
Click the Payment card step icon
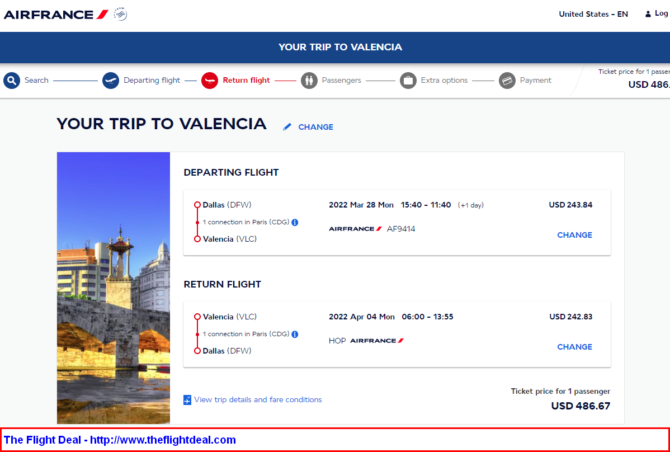[507, 80]
